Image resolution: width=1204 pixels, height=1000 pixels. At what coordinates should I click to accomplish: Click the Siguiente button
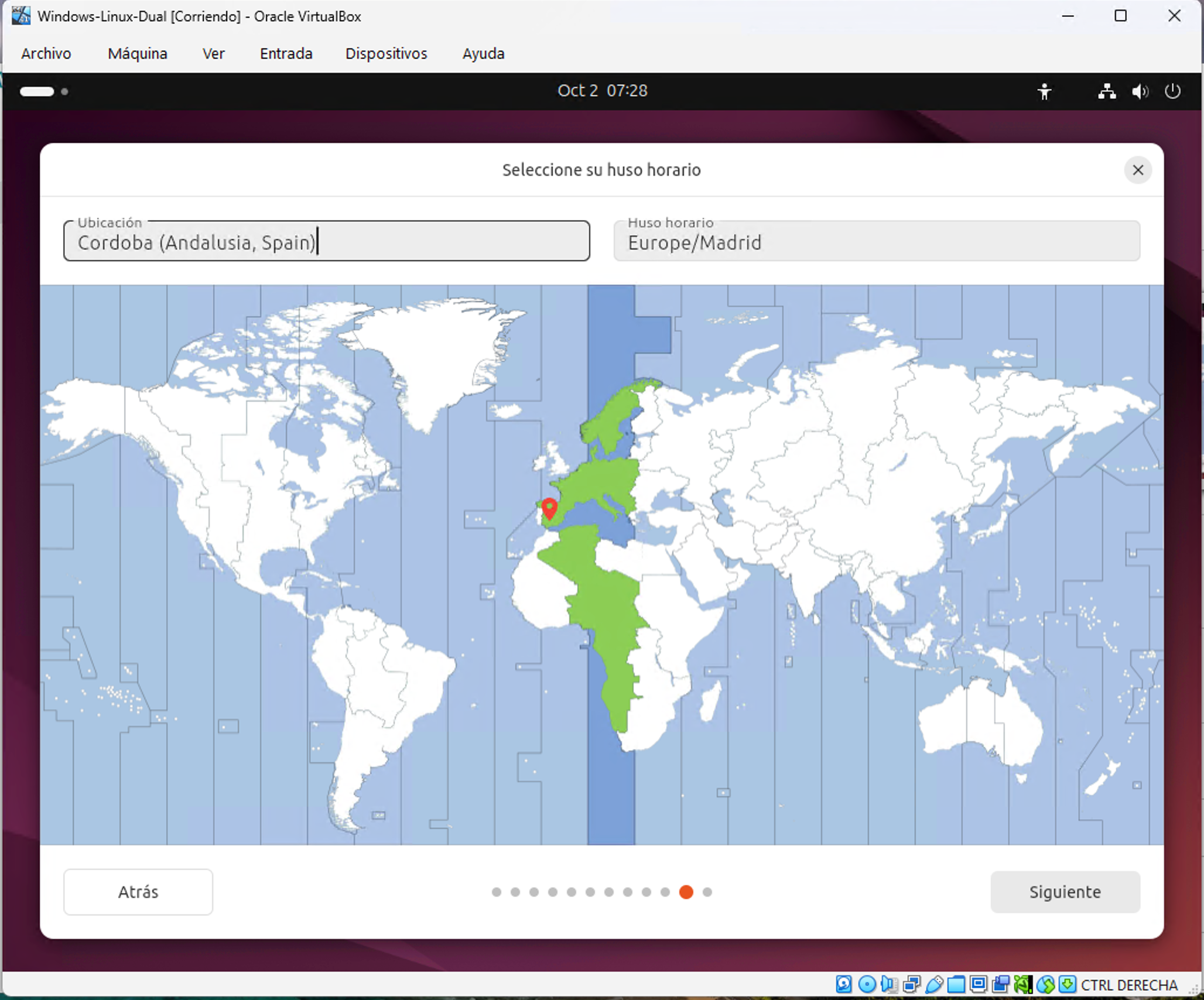point(1065,892)
